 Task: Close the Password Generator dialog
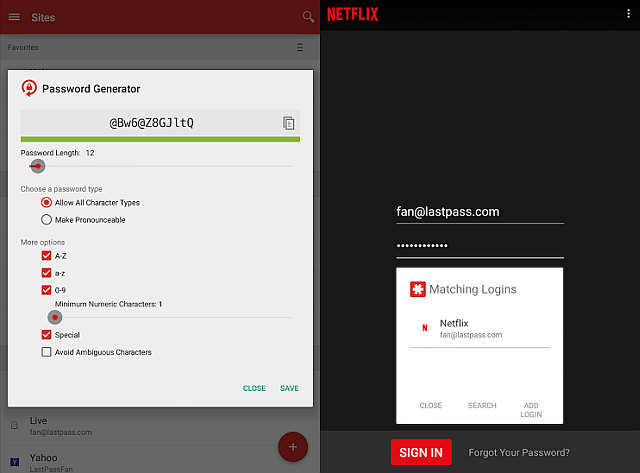(254, 388)
